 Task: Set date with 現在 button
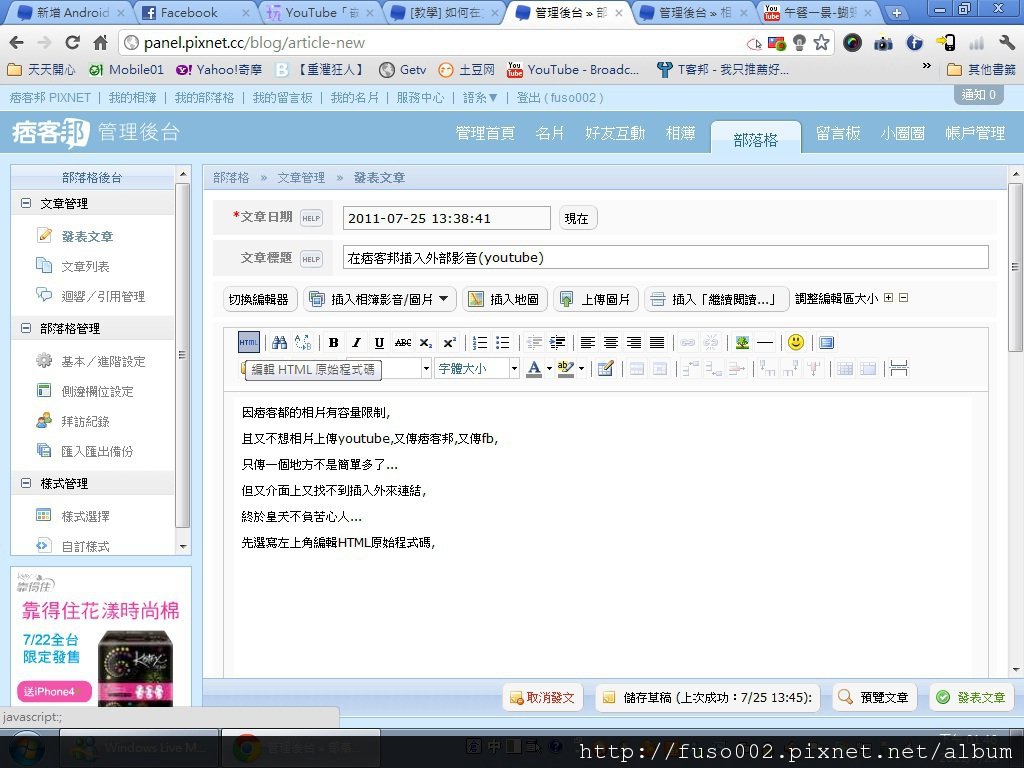tap(577, 219)
